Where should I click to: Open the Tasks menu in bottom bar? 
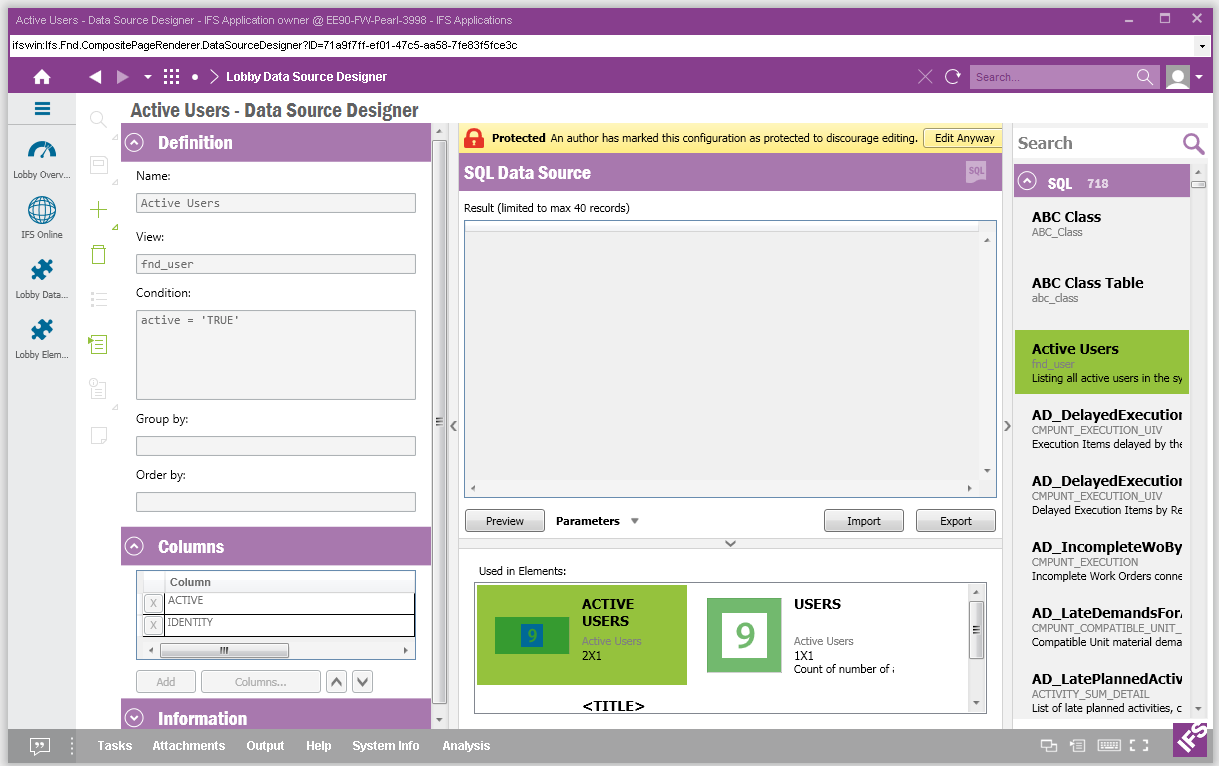(x=114, y=746)
